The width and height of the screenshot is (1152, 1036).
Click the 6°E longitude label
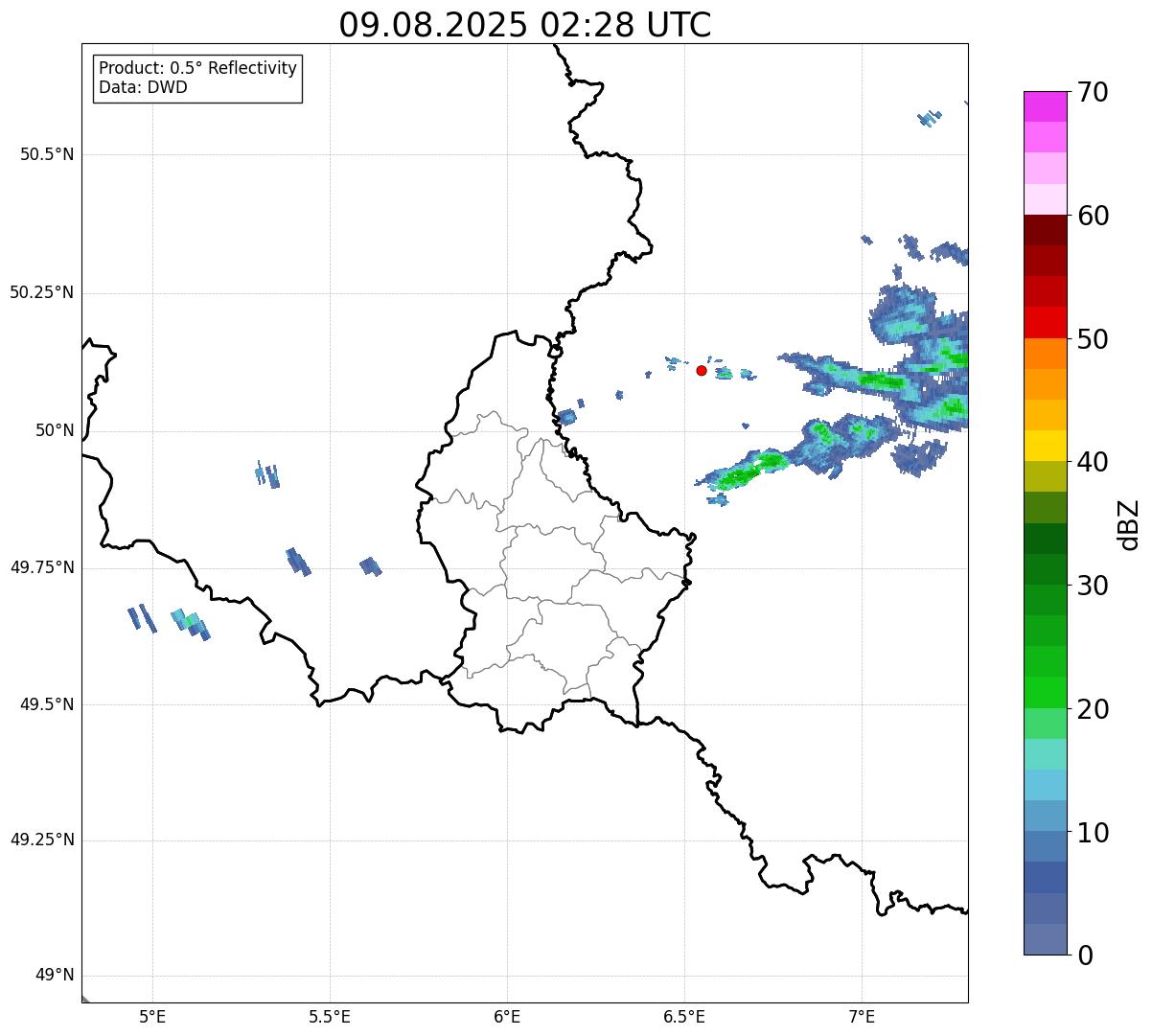tap(507, 1017)
